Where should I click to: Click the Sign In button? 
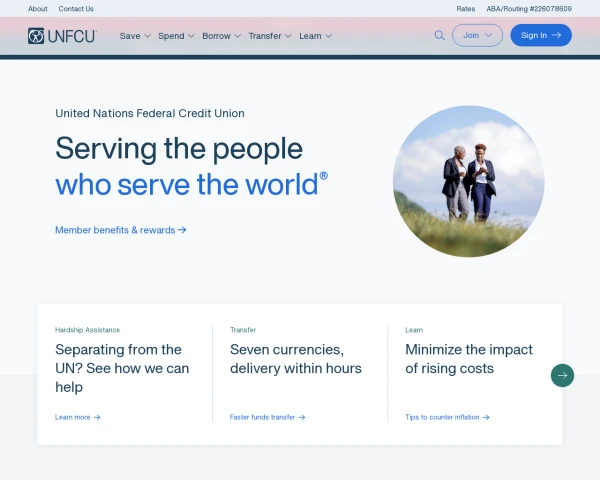pos(541,35)
